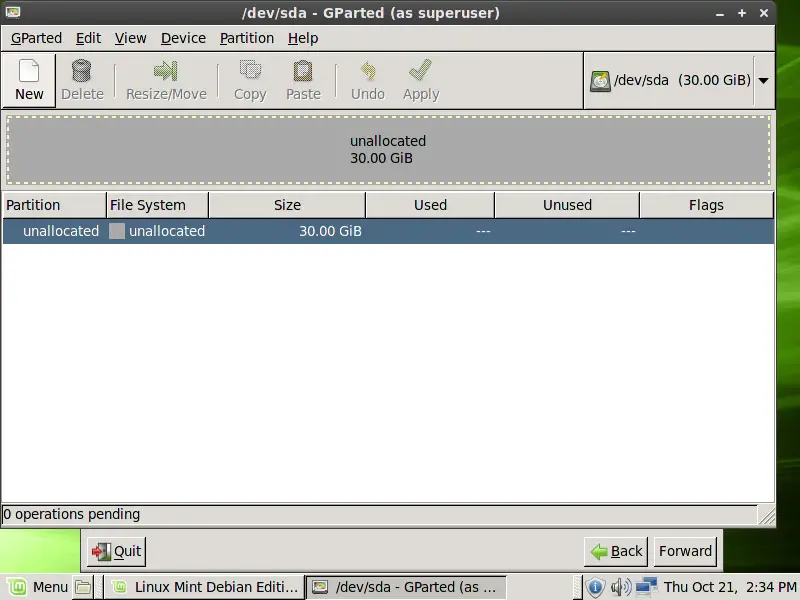The width and height of the screenshot is (800, 600).
Task: Sort by the Partition column header
Action: point(54,205)
